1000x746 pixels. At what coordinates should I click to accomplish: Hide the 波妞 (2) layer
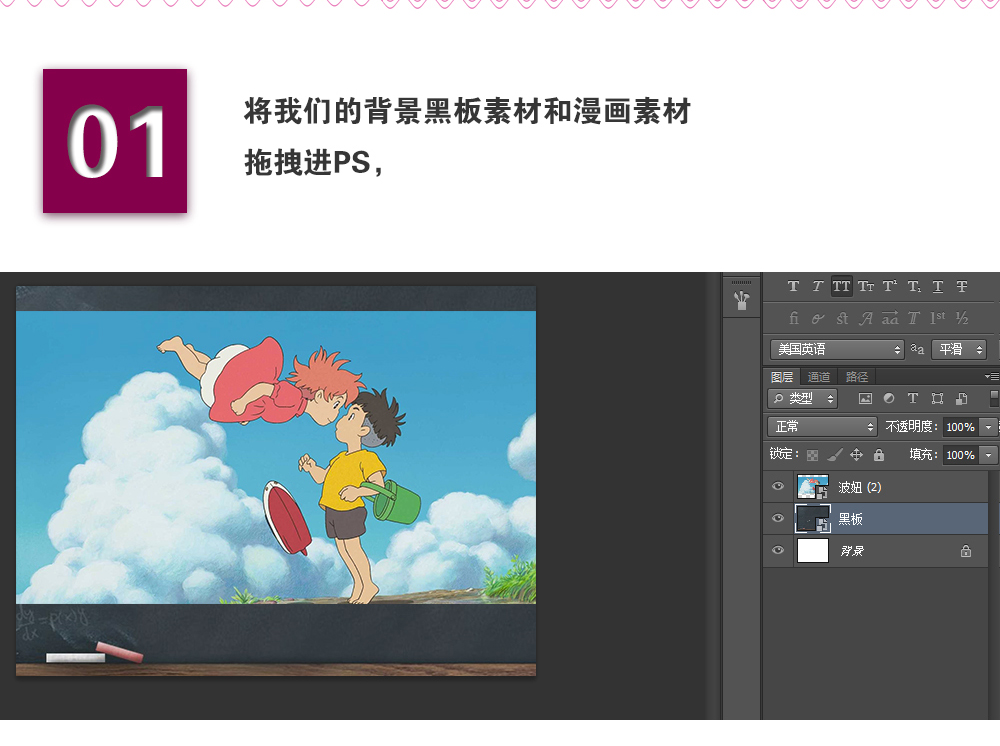[x=778, y=486]
